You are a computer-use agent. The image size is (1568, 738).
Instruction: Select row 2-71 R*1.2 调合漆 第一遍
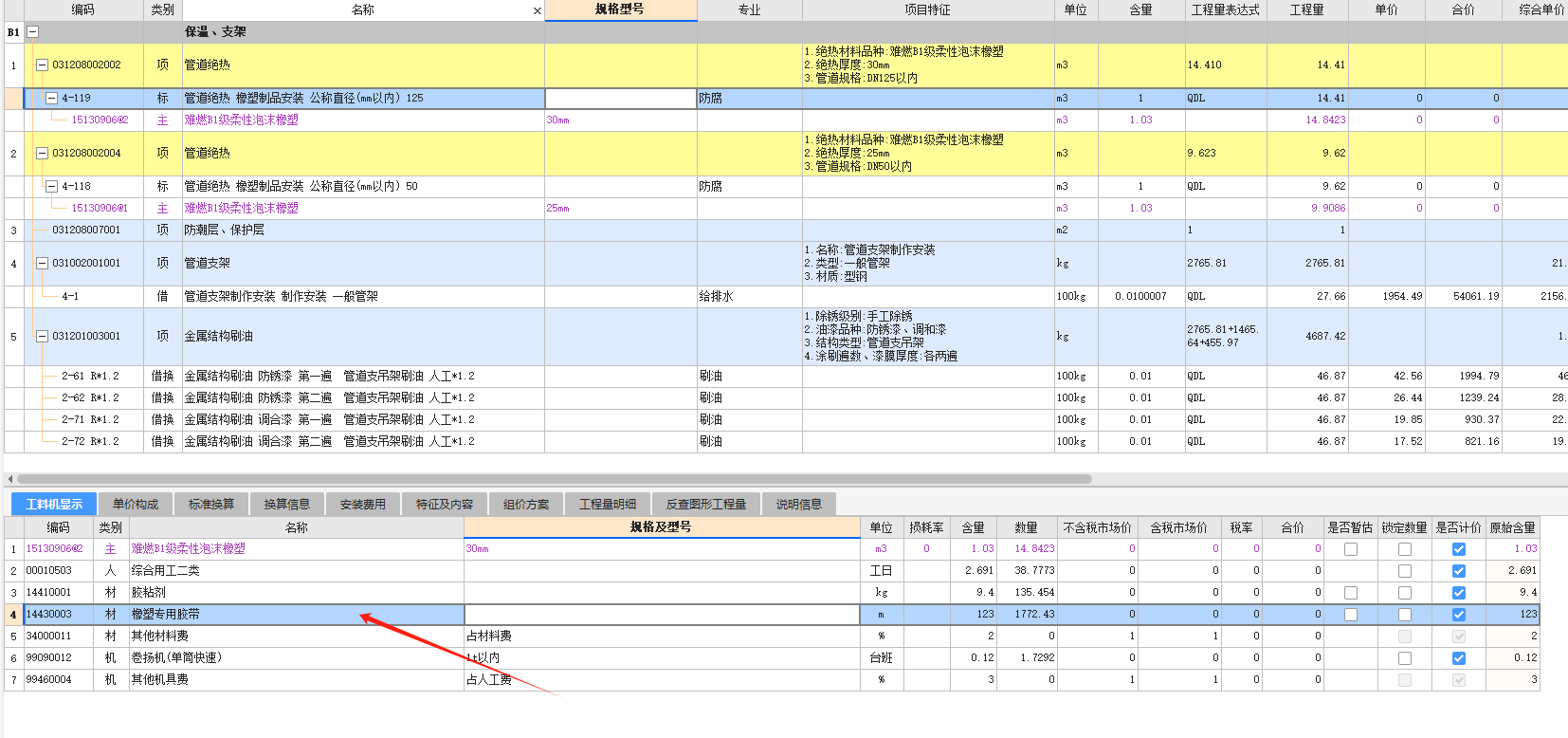click(785, 419)
